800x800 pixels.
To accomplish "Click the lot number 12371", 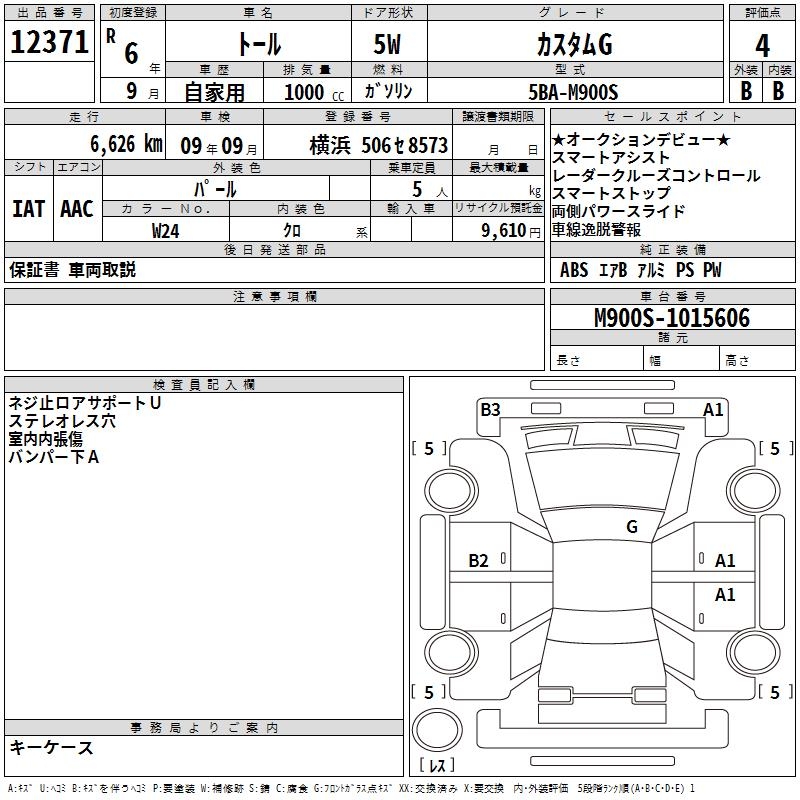I will (49, 42).
